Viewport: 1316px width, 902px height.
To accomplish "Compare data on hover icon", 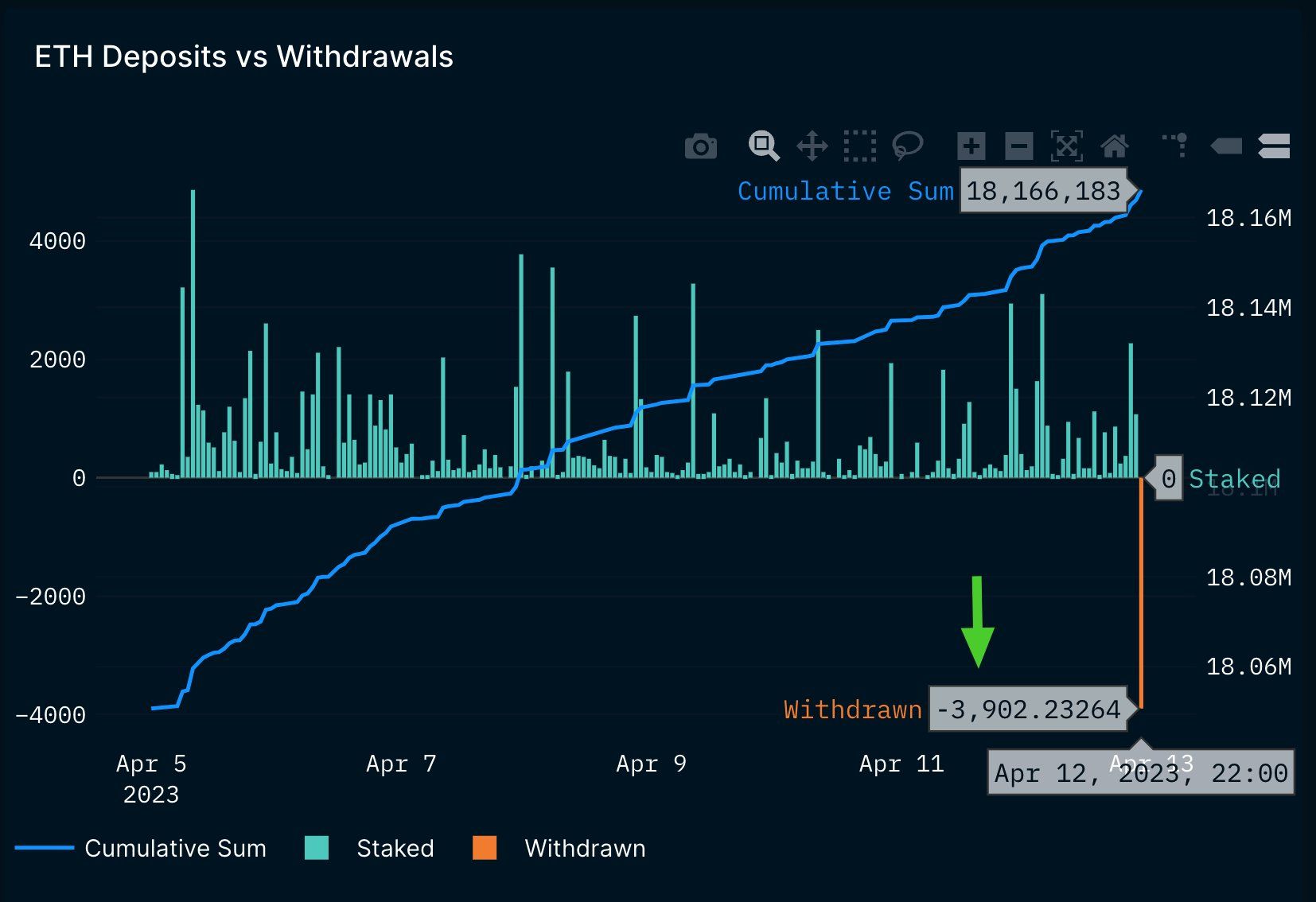I will 1274,146.
